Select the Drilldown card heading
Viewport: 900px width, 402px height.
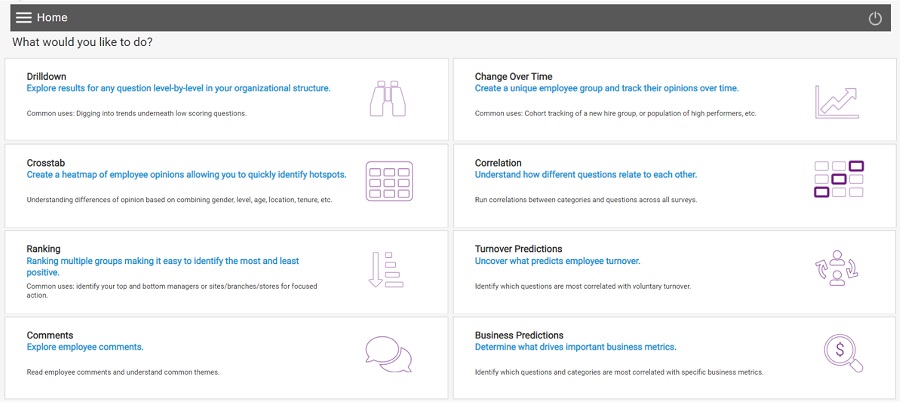pos(48,76)
